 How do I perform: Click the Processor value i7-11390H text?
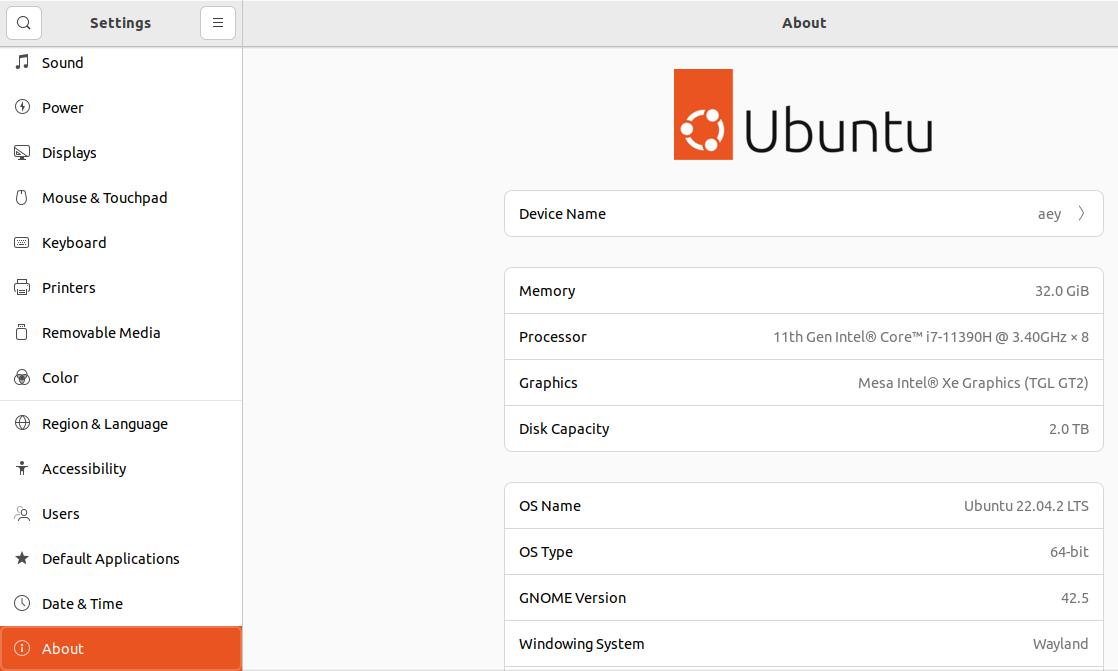(930, 337)
